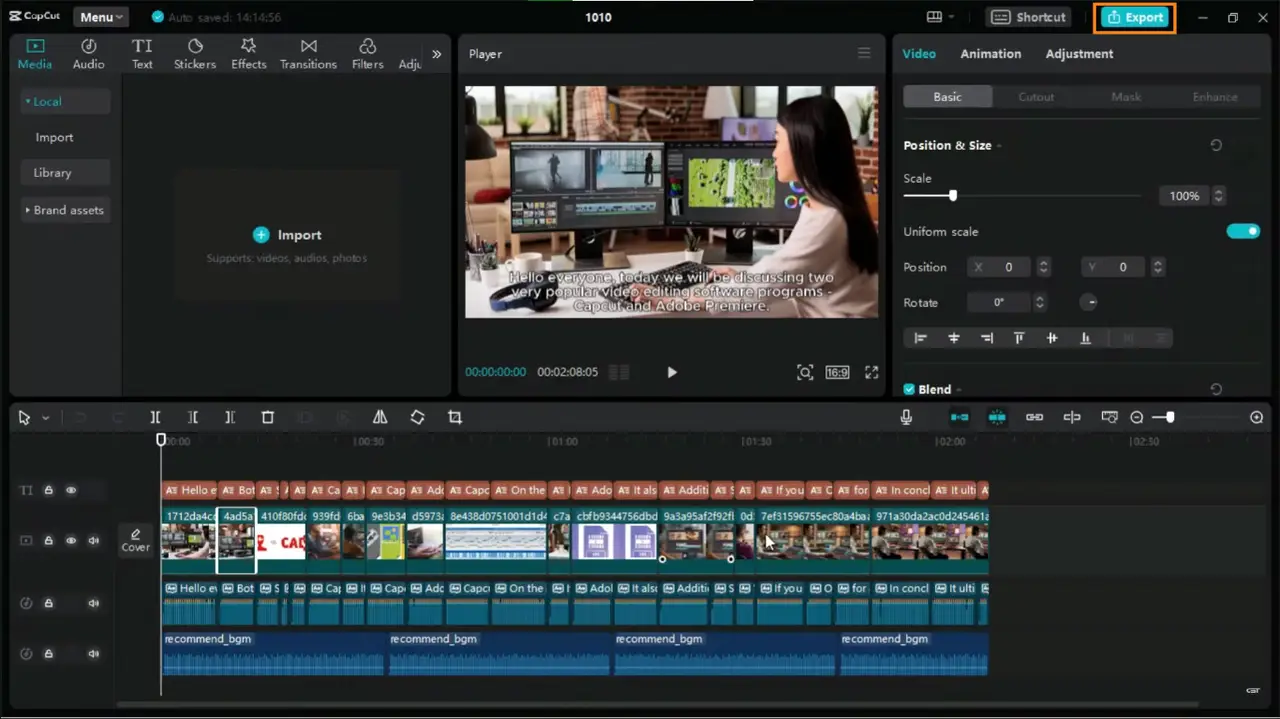
Task: Click the Mirror flip icon in timeline toolbar
Action: 380,418
